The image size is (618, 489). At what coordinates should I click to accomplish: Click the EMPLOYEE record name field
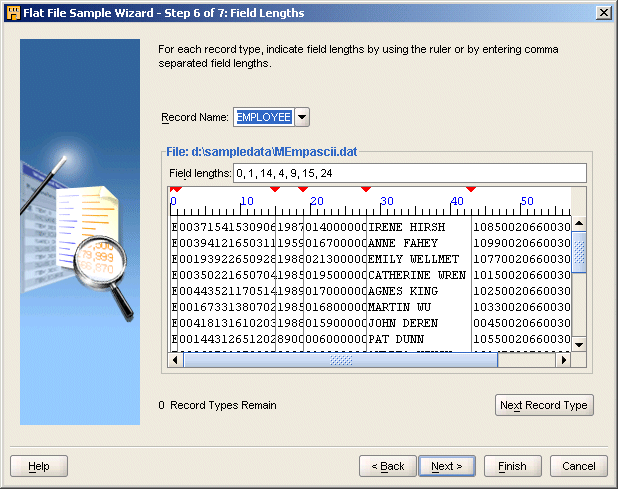coord(264,117)
